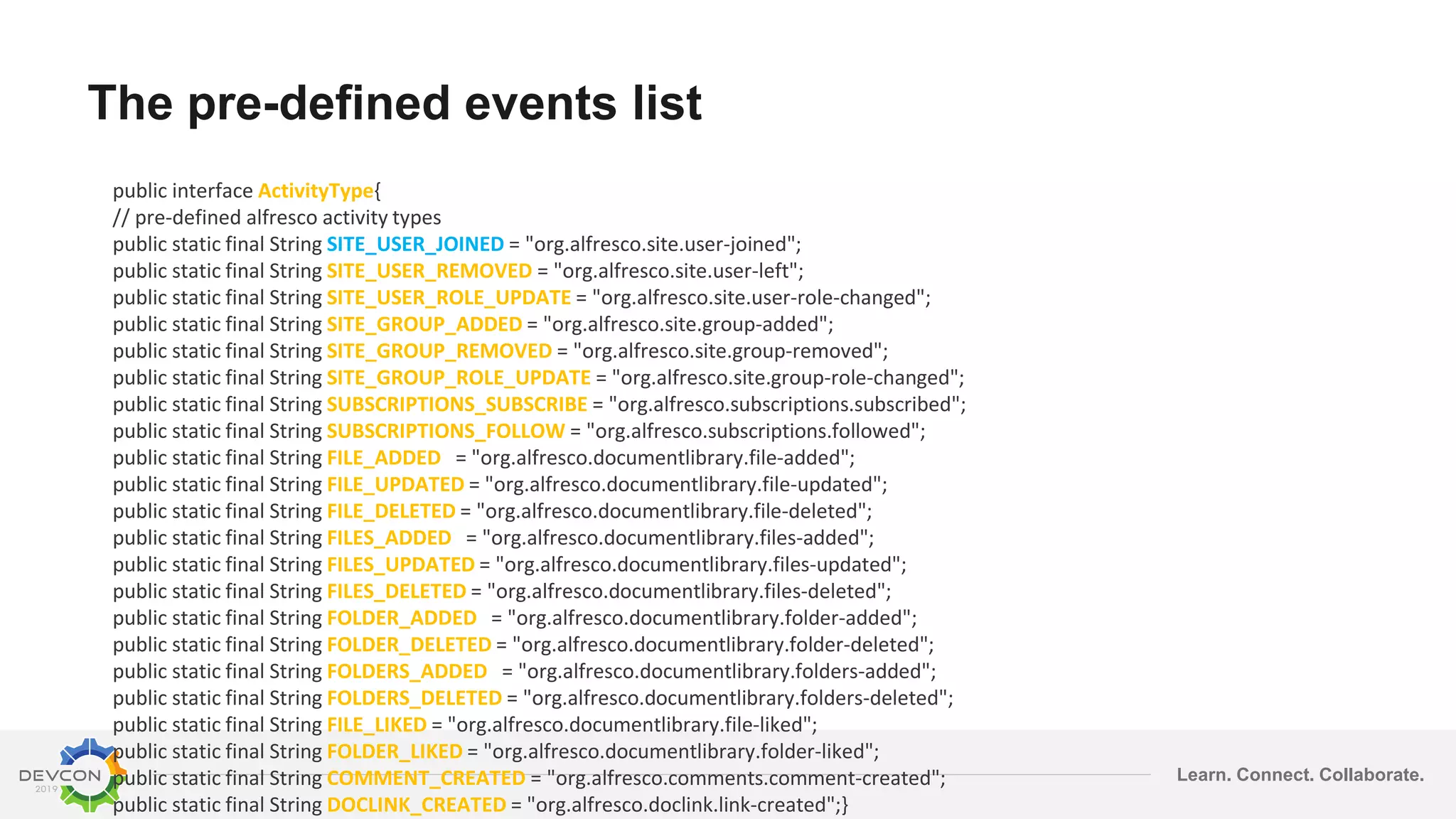Click the COMMENT_CREATED constant
The image size is (1456, 819).
point(426,778)
